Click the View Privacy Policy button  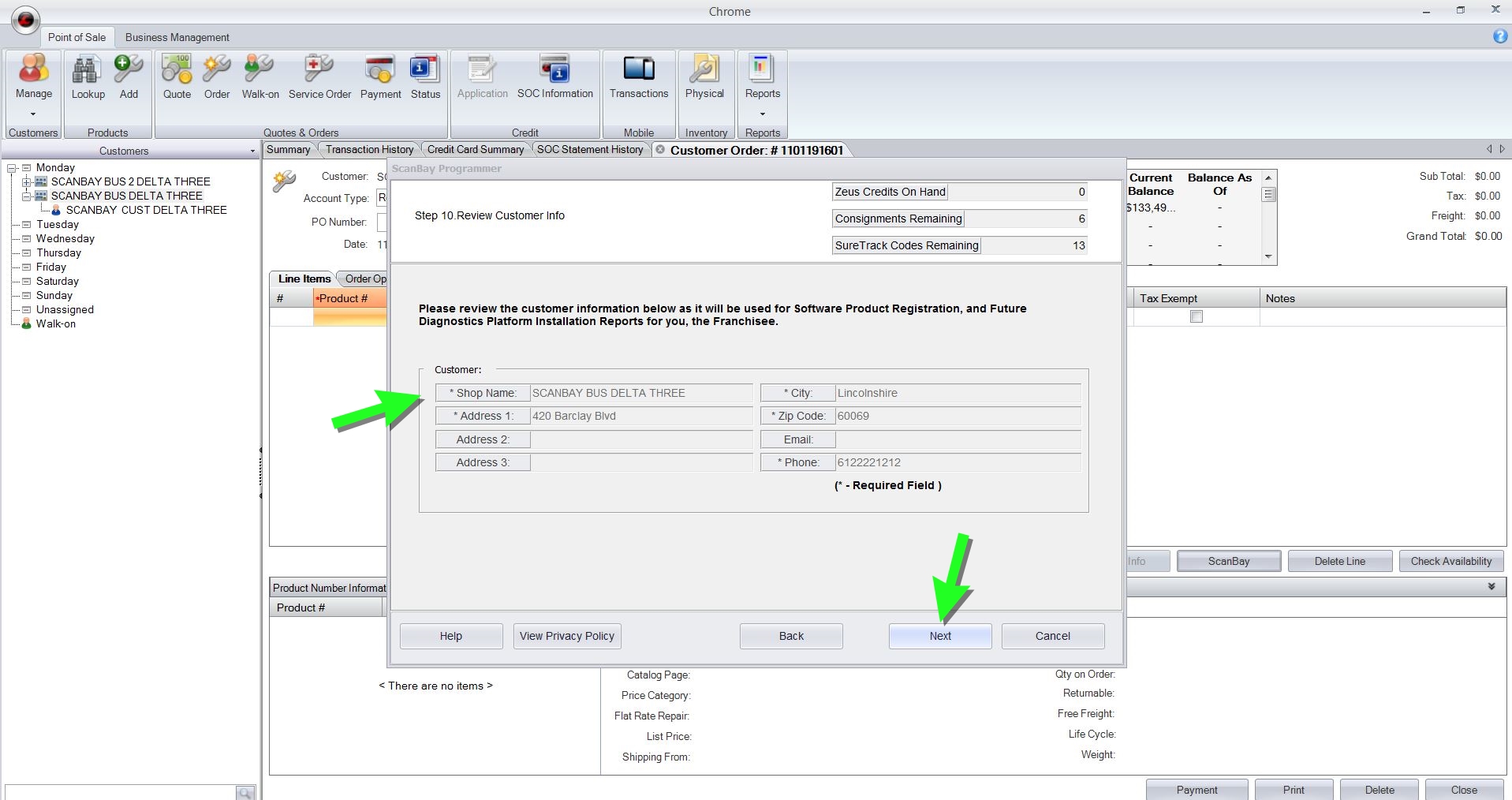coord(566,636)
